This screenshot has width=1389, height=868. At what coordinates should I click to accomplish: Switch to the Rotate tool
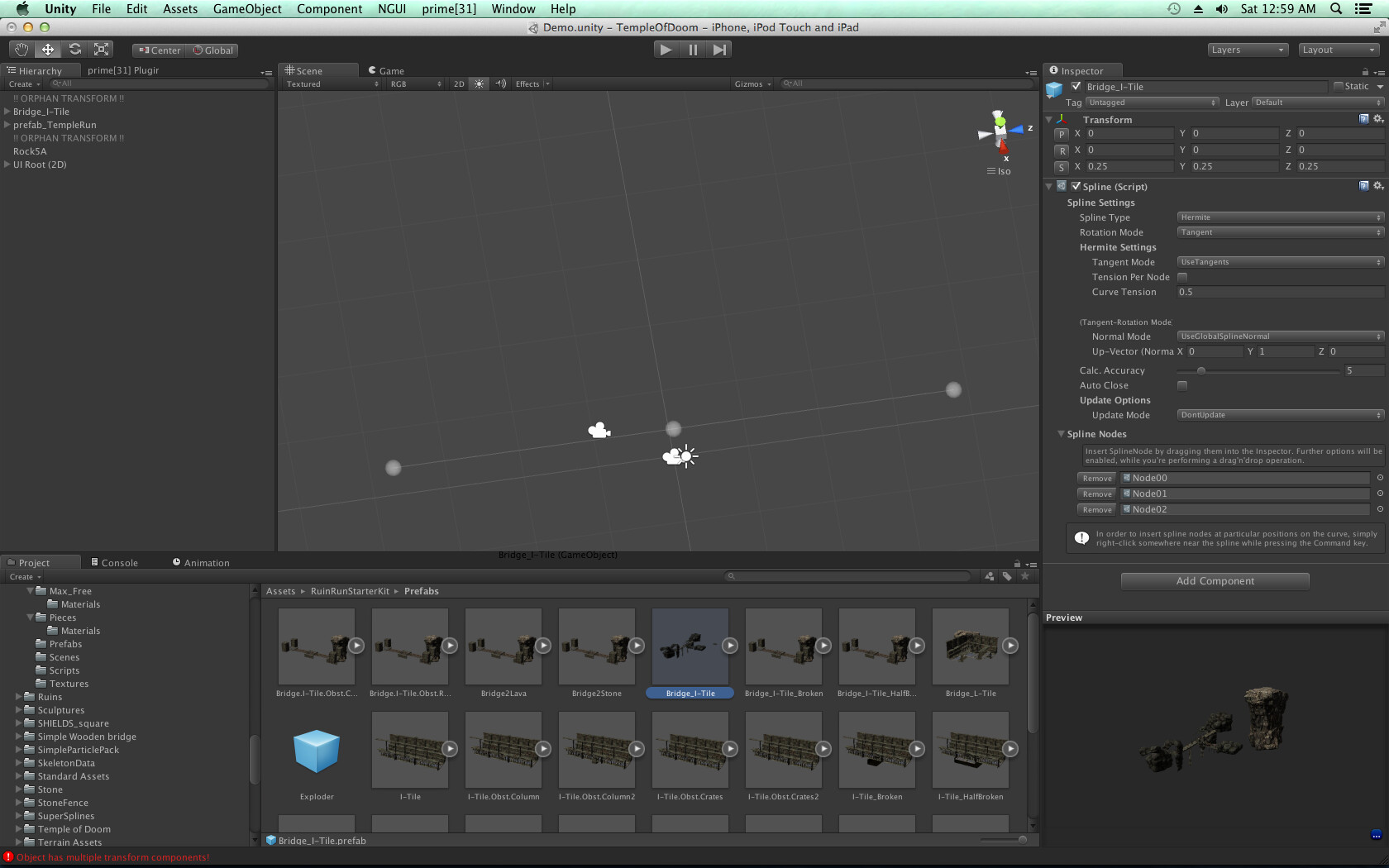click(x=74, y=50)
